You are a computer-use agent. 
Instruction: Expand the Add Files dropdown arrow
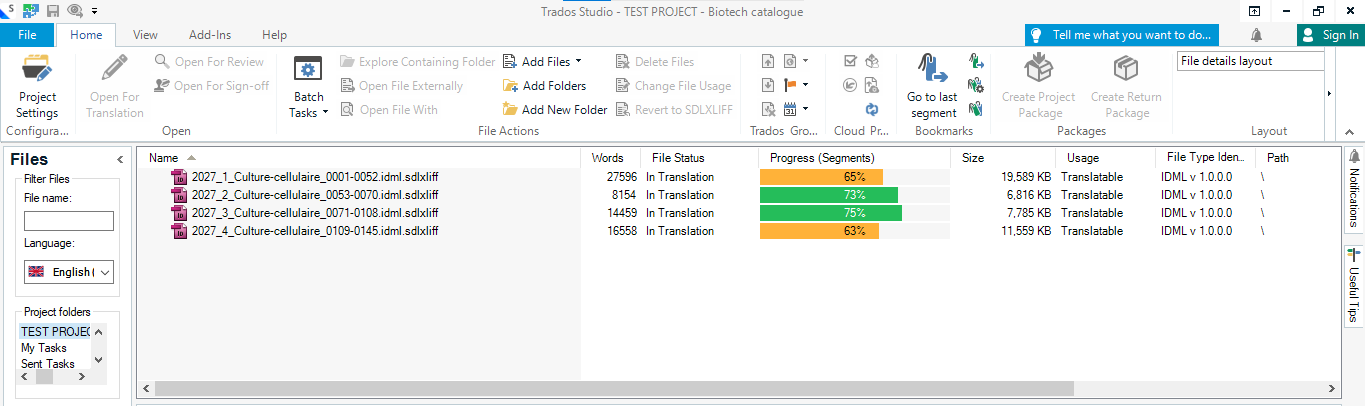[x=580, y=62]
